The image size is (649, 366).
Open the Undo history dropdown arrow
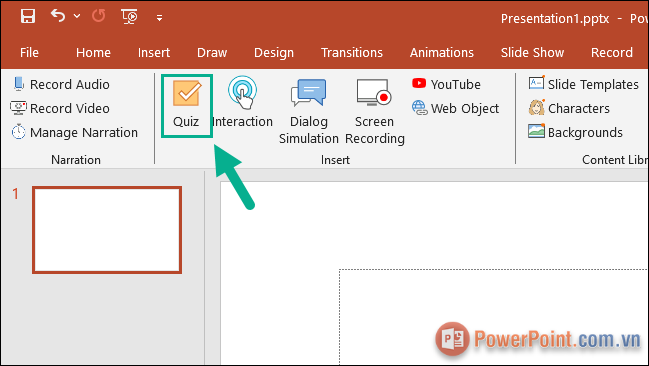click(x=77, y=16)
